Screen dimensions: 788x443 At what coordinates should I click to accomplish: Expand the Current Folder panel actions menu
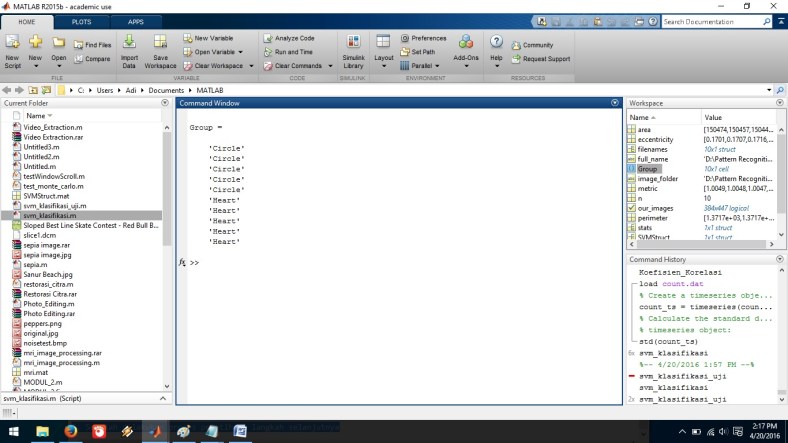pyautogui.click(x=166, y=103)
